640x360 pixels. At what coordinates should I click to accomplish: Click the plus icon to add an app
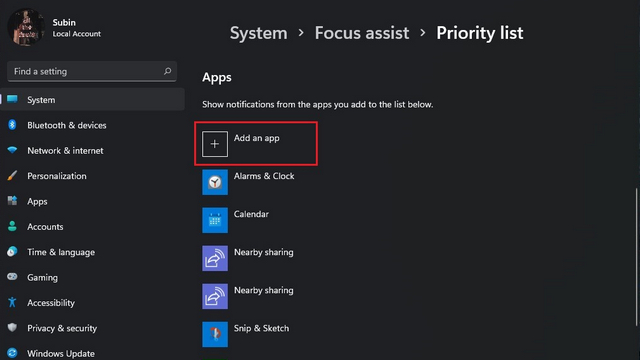tap(215, 144)
